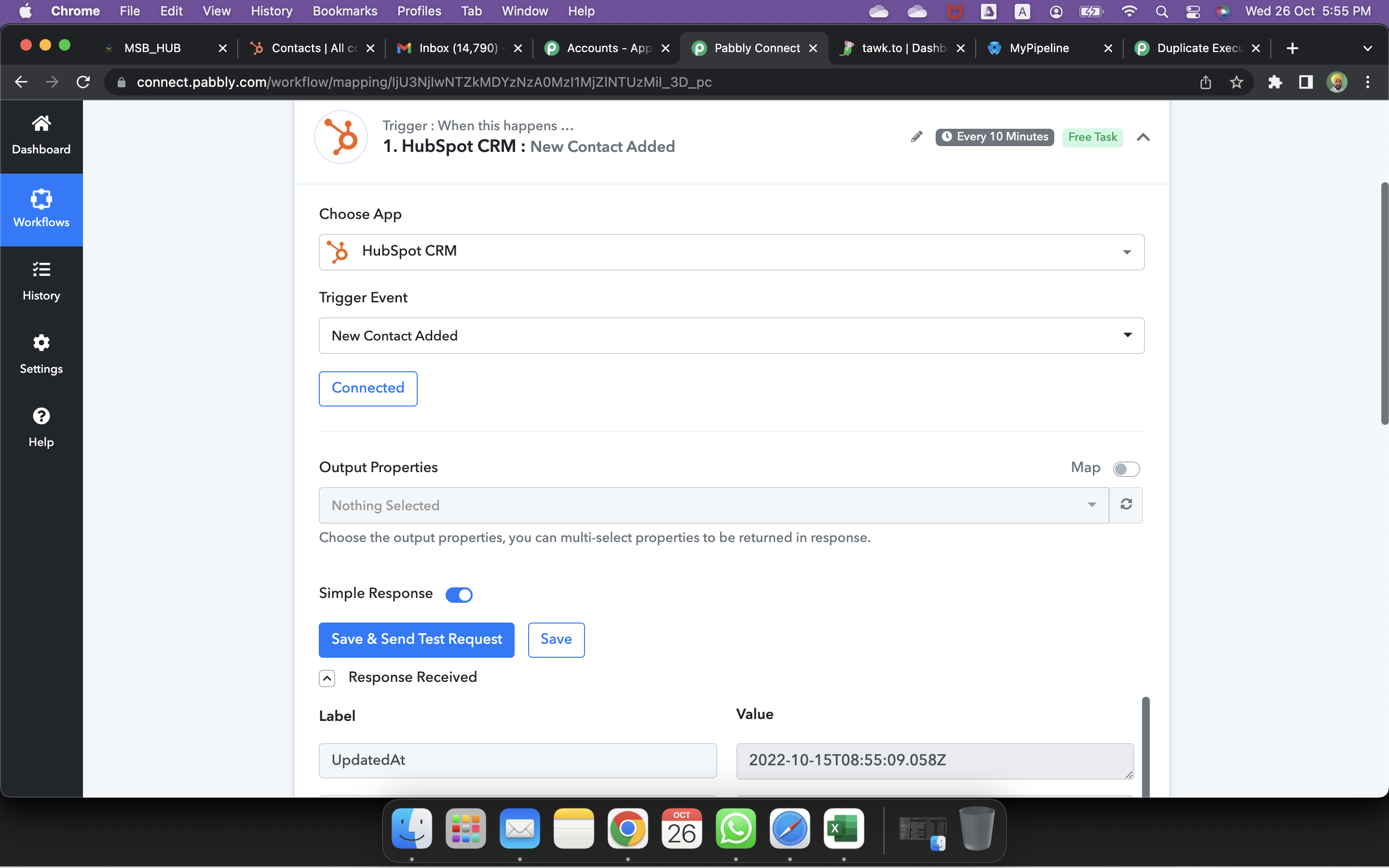Bookmark this page with the star icon
The height and width of the screenshot is (868, 1389).
coord(1236,82)
